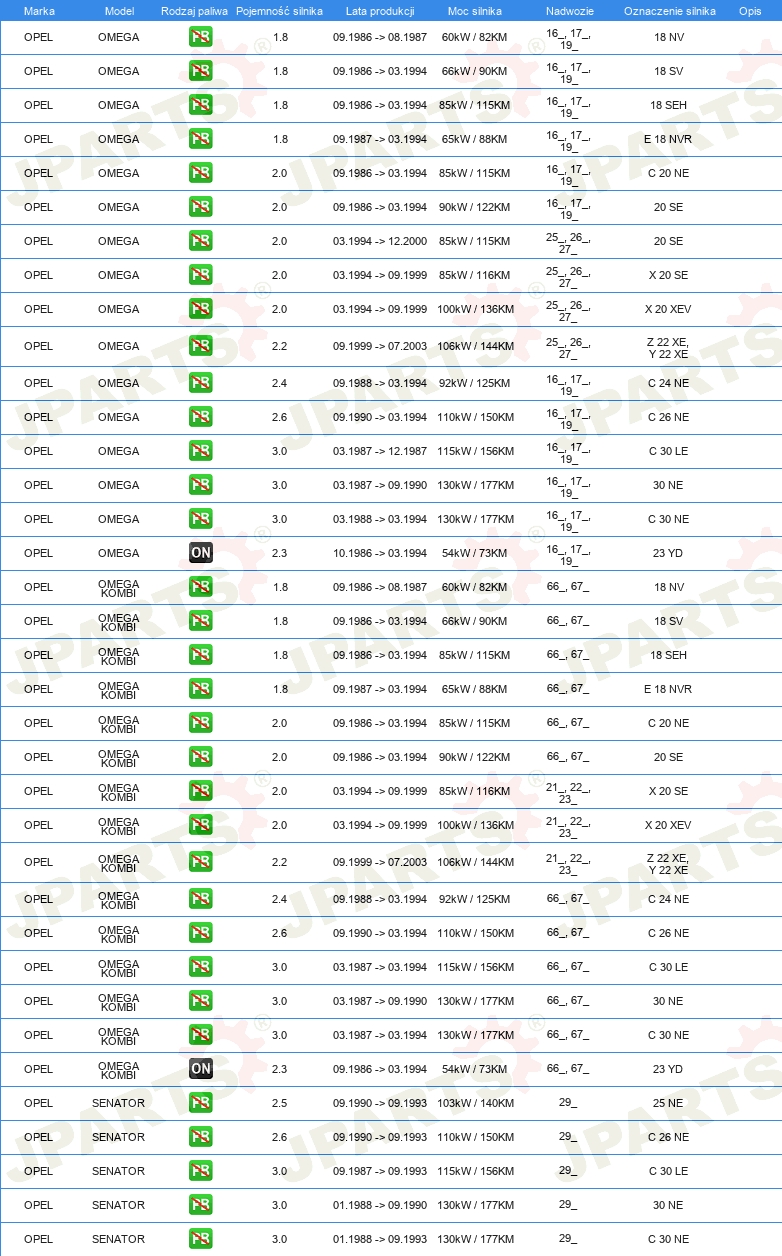
Task: Click the '103kW / 140KM' power cell
Action: pos(476,1103)
